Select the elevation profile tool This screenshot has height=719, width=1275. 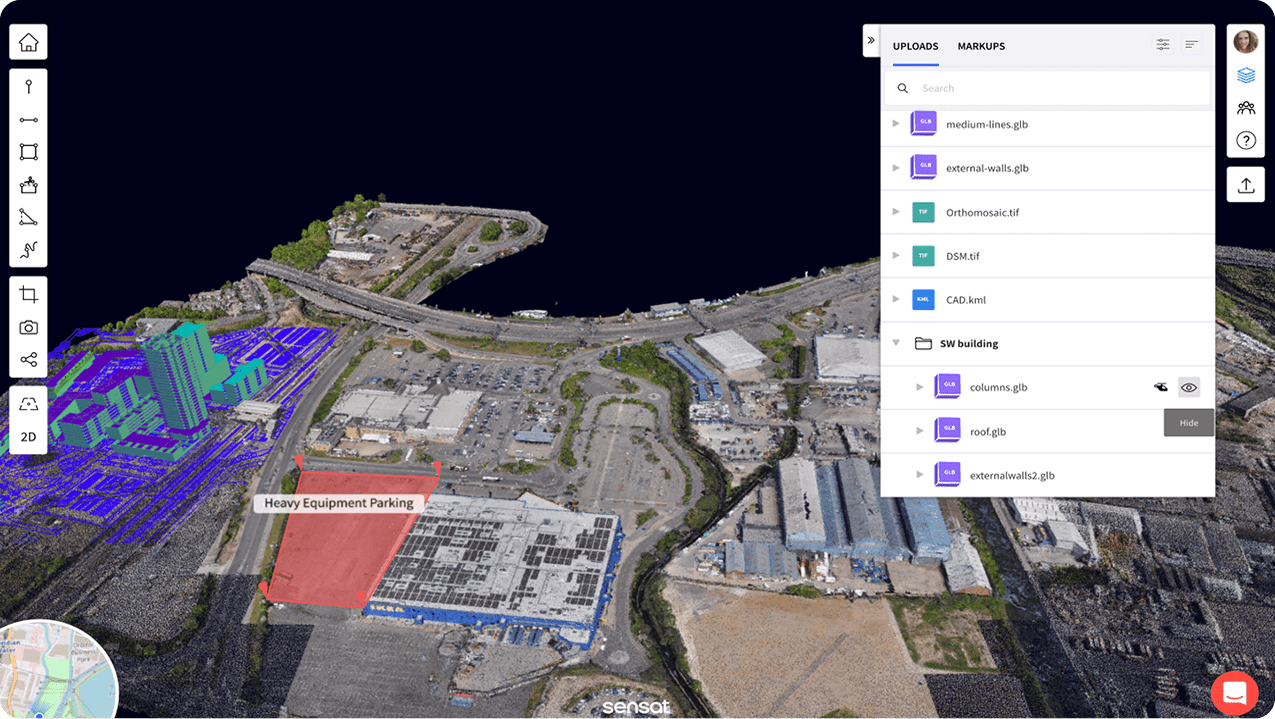28,250
